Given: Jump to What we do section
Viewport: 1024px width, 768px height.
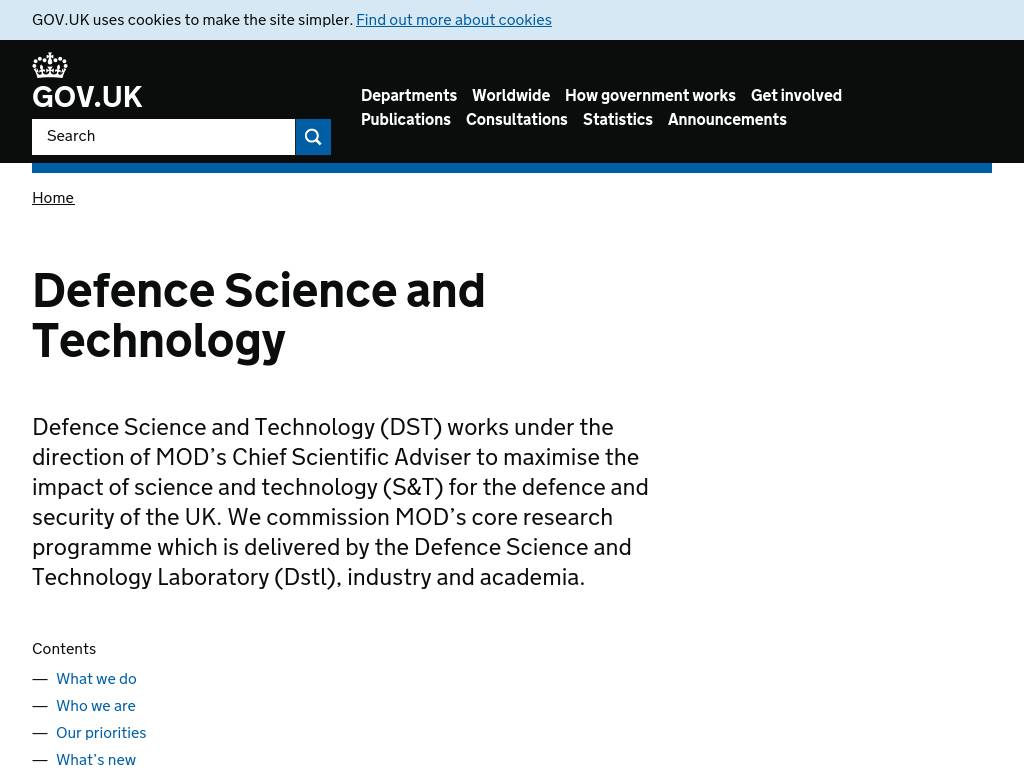Looking at the screenshot, I should point(96,679).
